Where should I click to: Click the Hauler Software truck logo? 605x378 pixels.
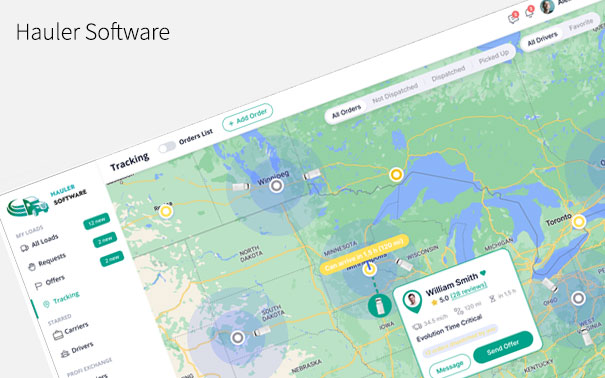pyautogui.click(x=28, y=206)
